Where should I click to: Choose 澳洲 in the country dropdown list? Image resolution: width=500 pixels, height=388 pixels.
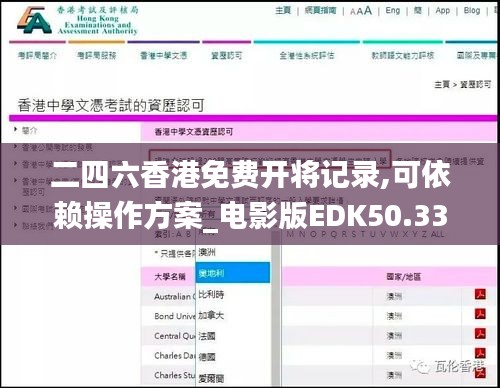(207, 252)
